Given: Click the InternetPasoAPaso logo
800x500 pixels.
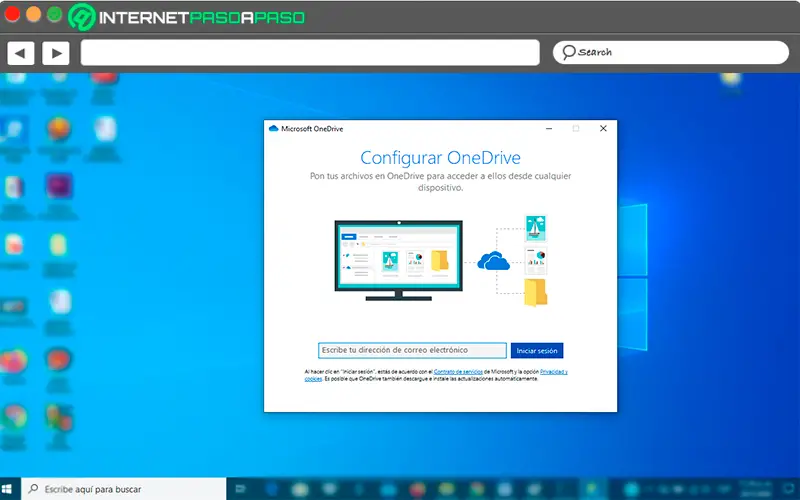Looking at the screenshot, I should 187,17.
